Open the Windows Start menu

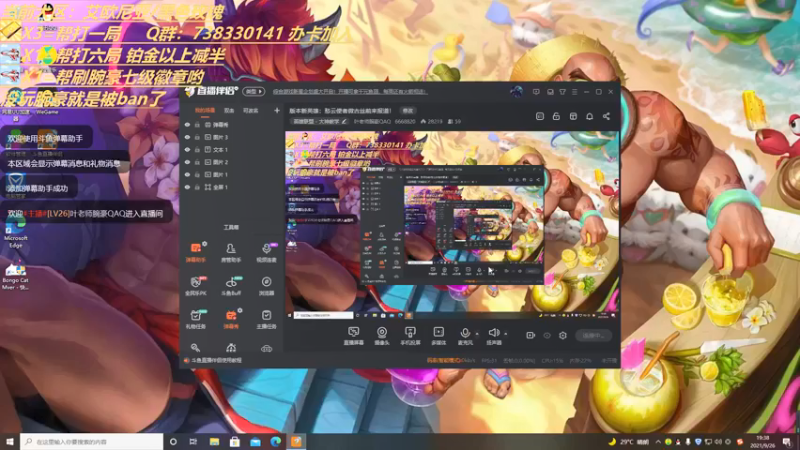coord(10,442)
